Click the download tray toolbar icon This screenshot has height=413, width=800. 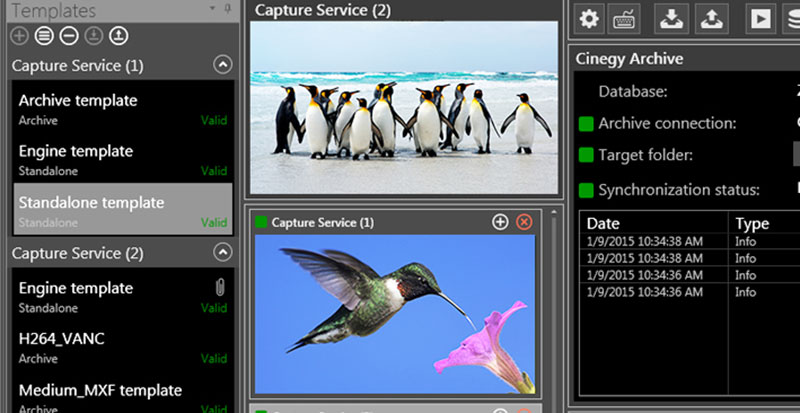671,19
